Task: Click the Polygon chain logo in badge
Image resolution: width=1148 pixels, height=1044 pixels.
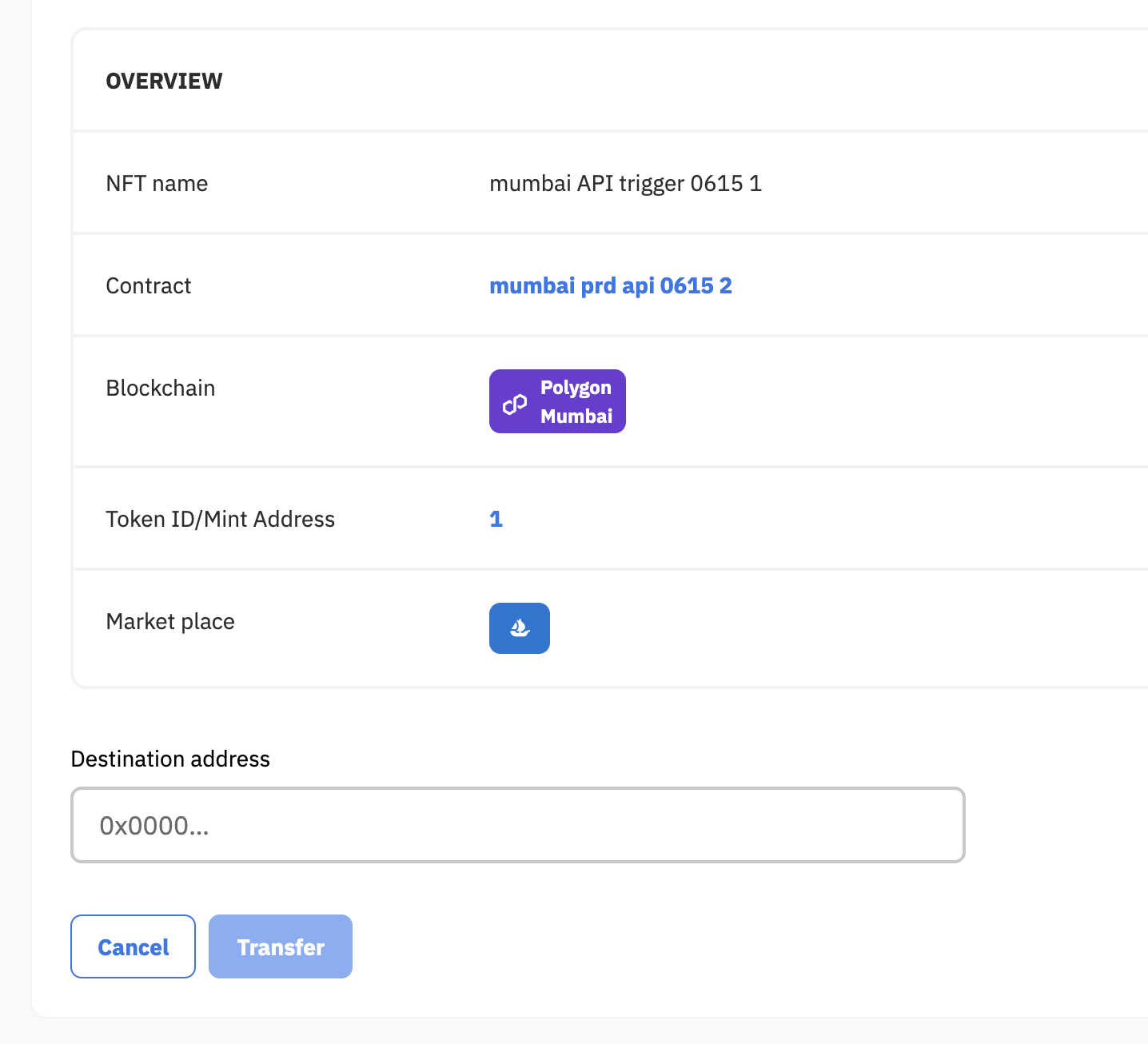Action: tap(515, 404)
